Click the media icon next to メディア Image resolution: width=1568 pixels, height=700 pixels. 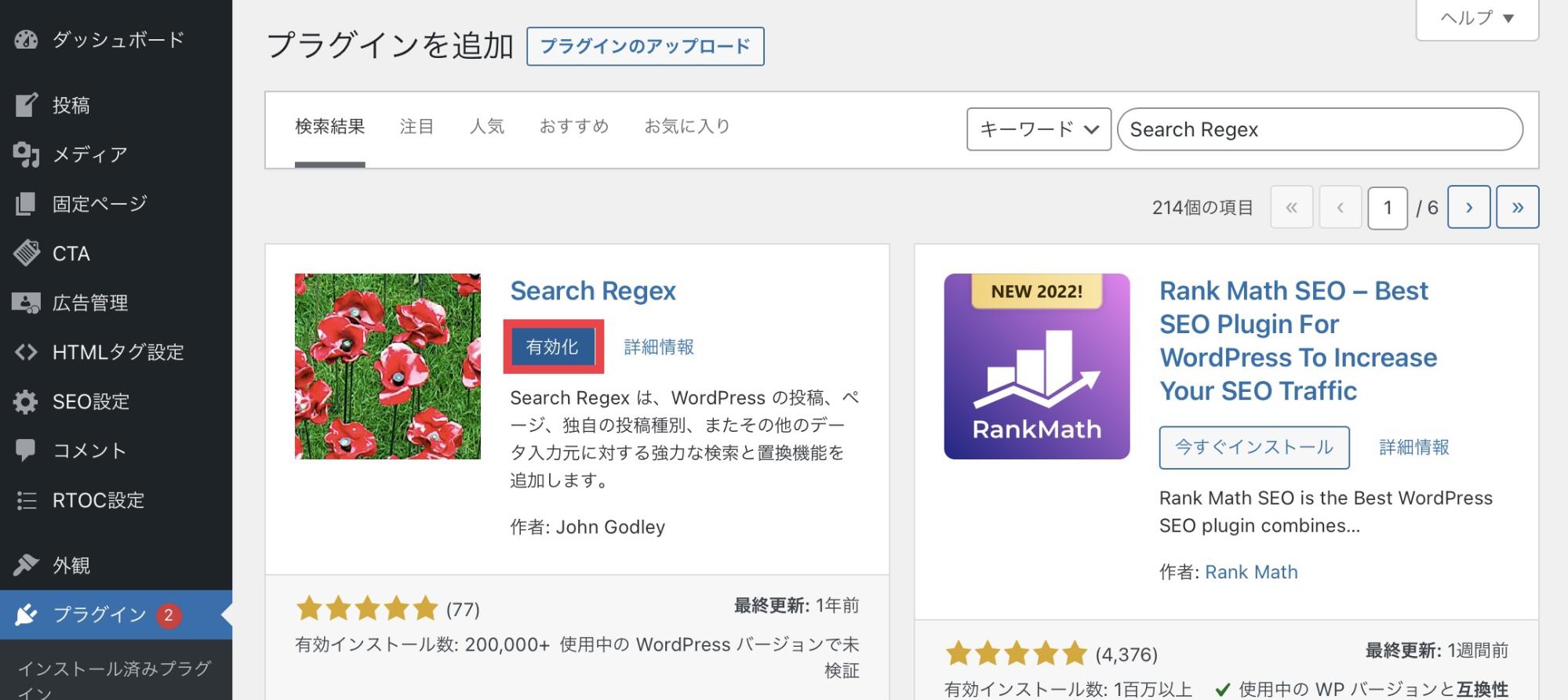[26, 154]
